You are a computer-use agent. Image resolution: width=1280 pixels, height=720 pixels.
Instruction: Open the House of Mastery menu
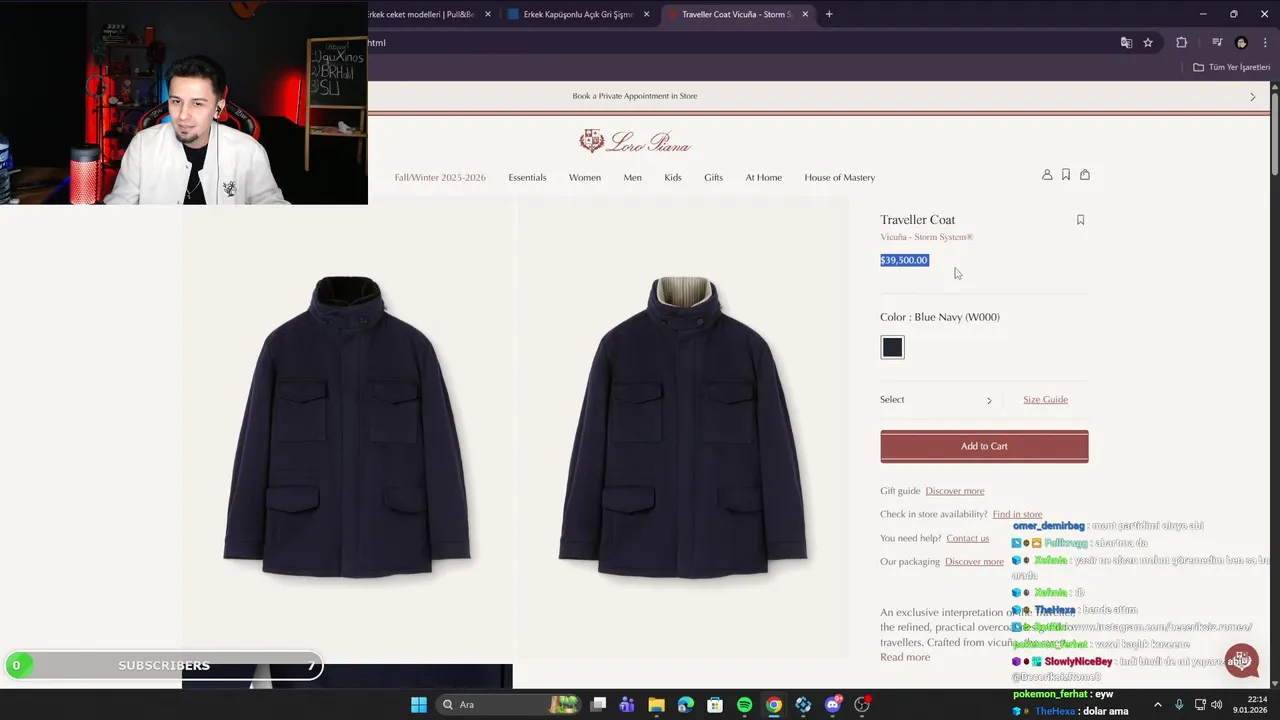coord(839,177)
